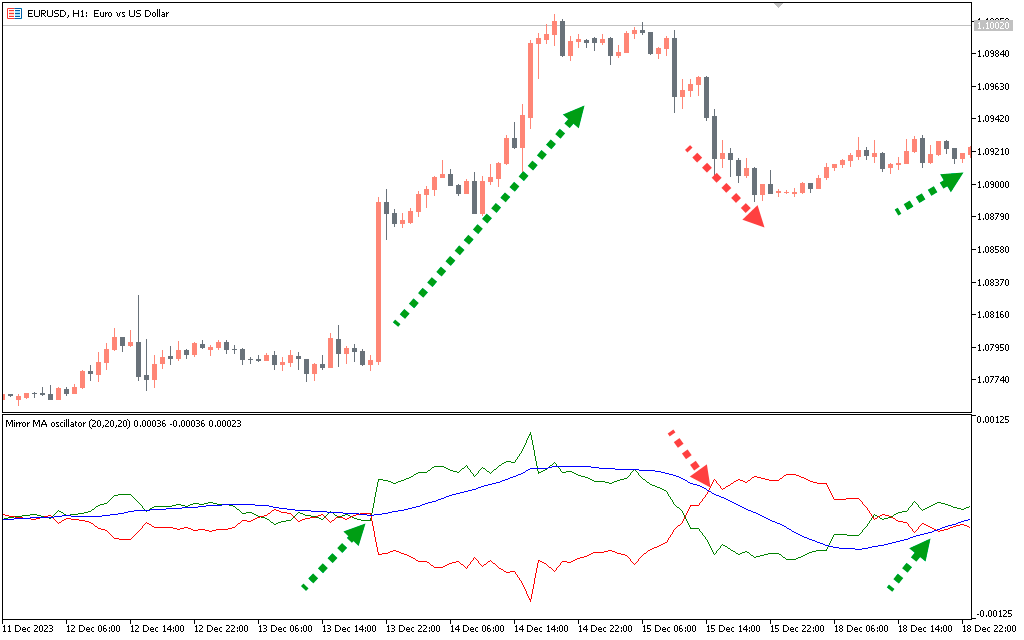Select the red oscillator line at its trough
The height and width of the screenshot is (640, 1024).
point(530,600)
